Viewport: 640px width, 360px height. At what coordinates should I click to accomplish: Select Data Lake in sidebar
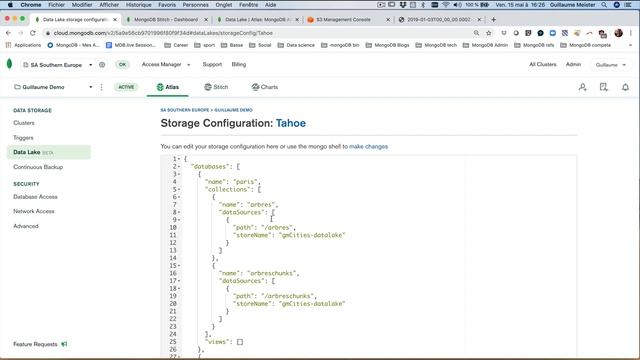49,152
